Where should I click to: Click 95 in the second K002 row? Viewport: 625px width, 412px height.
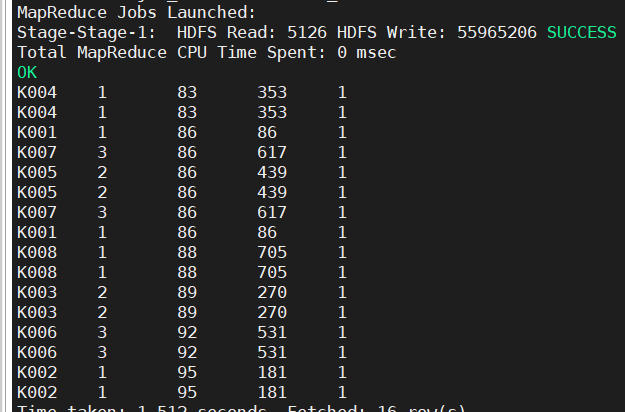point(187,392)
